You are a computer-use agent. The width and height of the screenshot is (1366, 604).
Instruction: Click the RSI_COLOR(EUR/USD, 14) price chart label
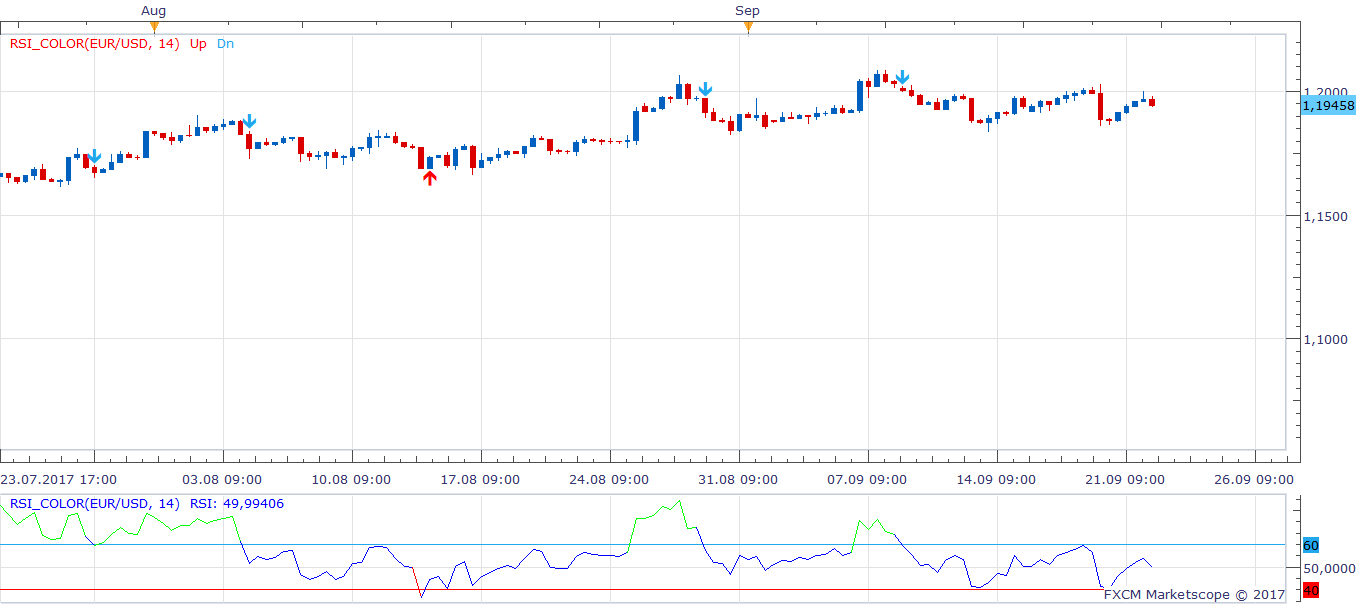[94, 44]
